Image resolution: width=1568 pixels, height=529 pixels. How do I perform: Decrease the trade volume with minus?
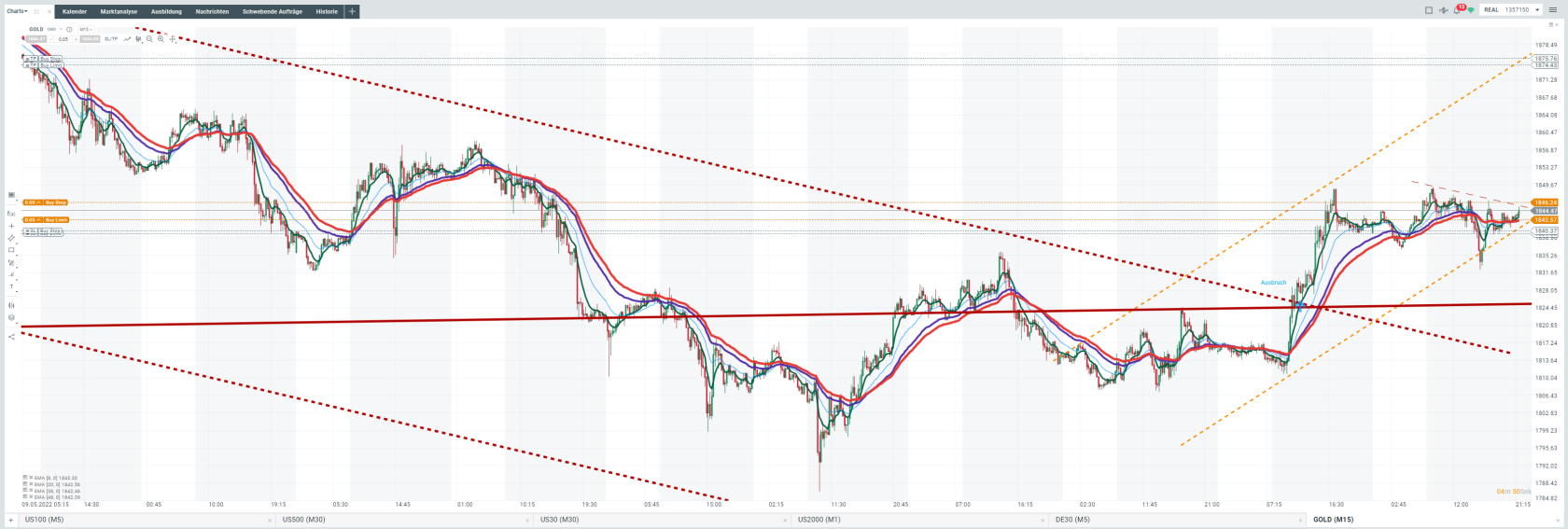click(50, 39)
